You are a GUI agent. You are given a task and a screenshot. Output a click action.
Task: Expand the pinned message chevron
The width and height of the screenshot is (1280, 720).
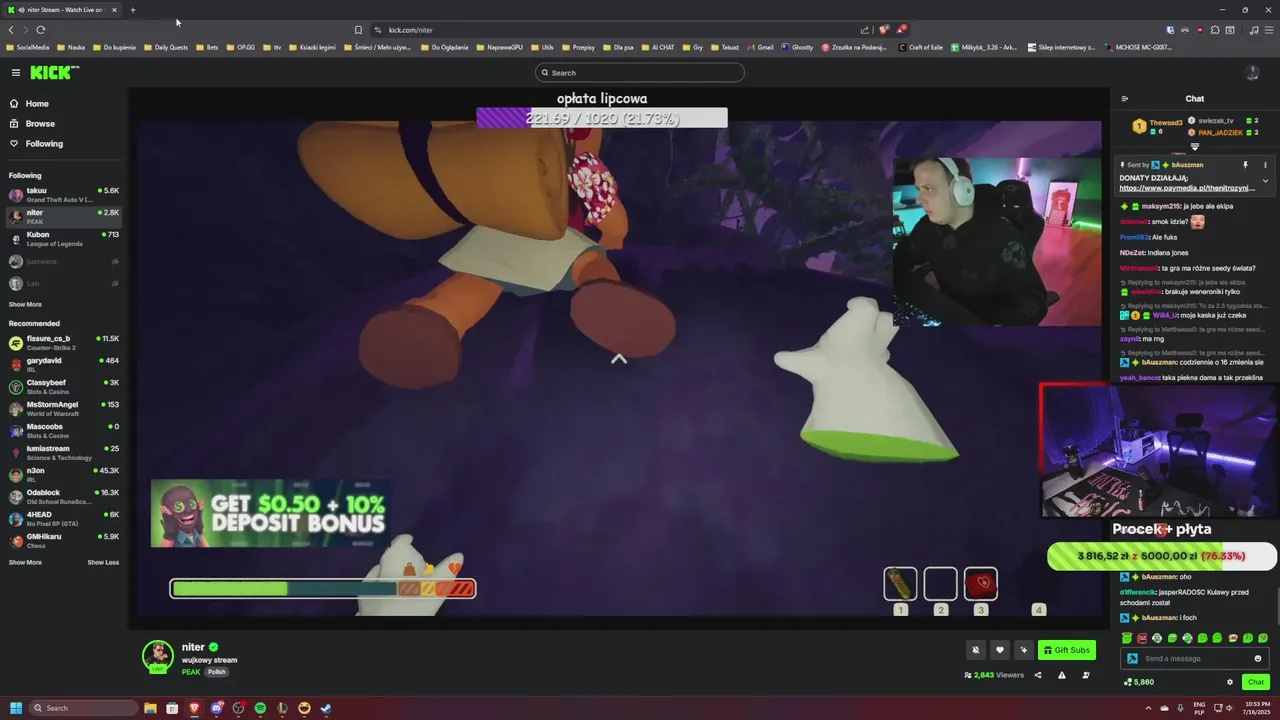(1265, 181)
